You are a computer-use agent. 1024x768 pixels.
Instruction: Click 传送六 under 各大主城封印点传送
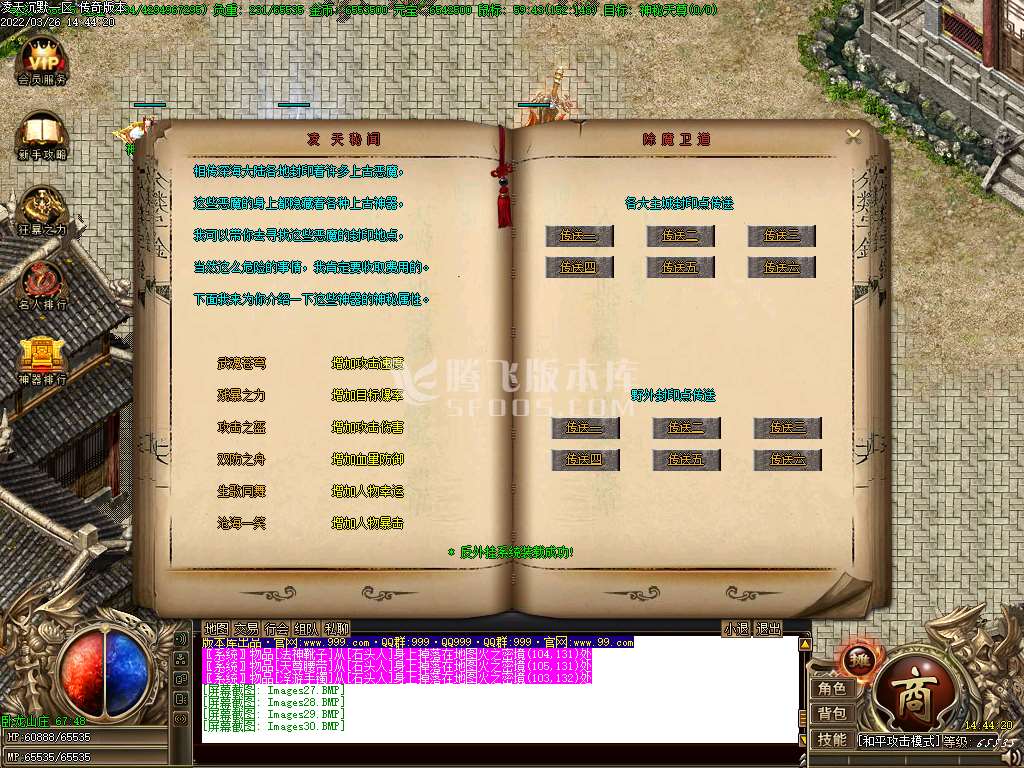tap(782, 267)
